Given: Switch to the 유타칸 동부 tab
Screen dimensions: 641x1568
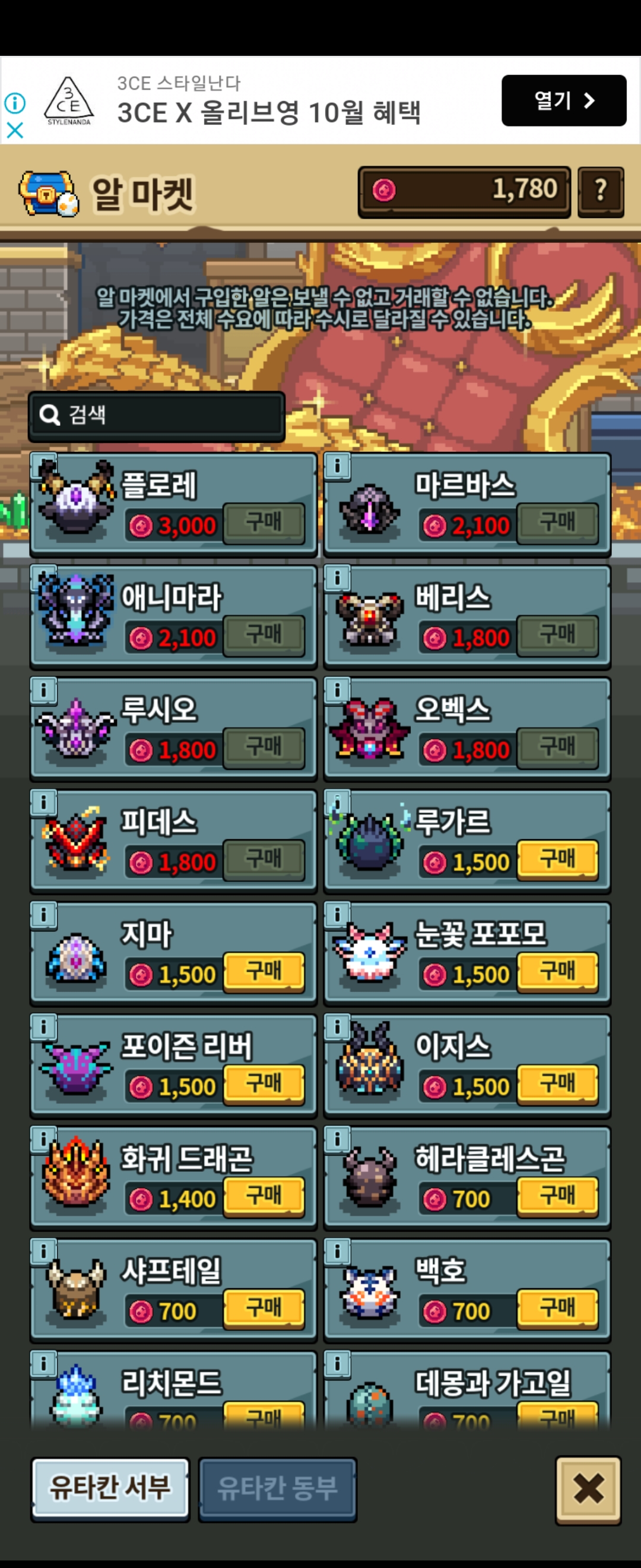Looking at the screenshot, I should pos(277,1488).
